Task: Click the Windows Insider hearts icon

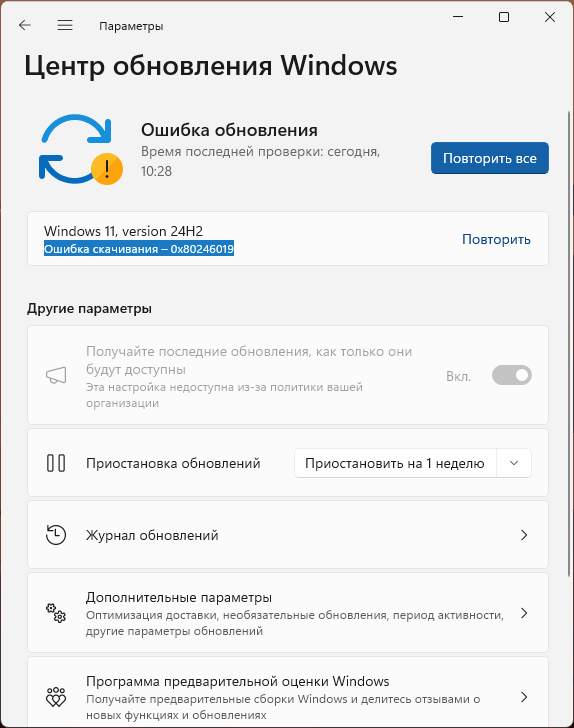Action: [56, 697]
